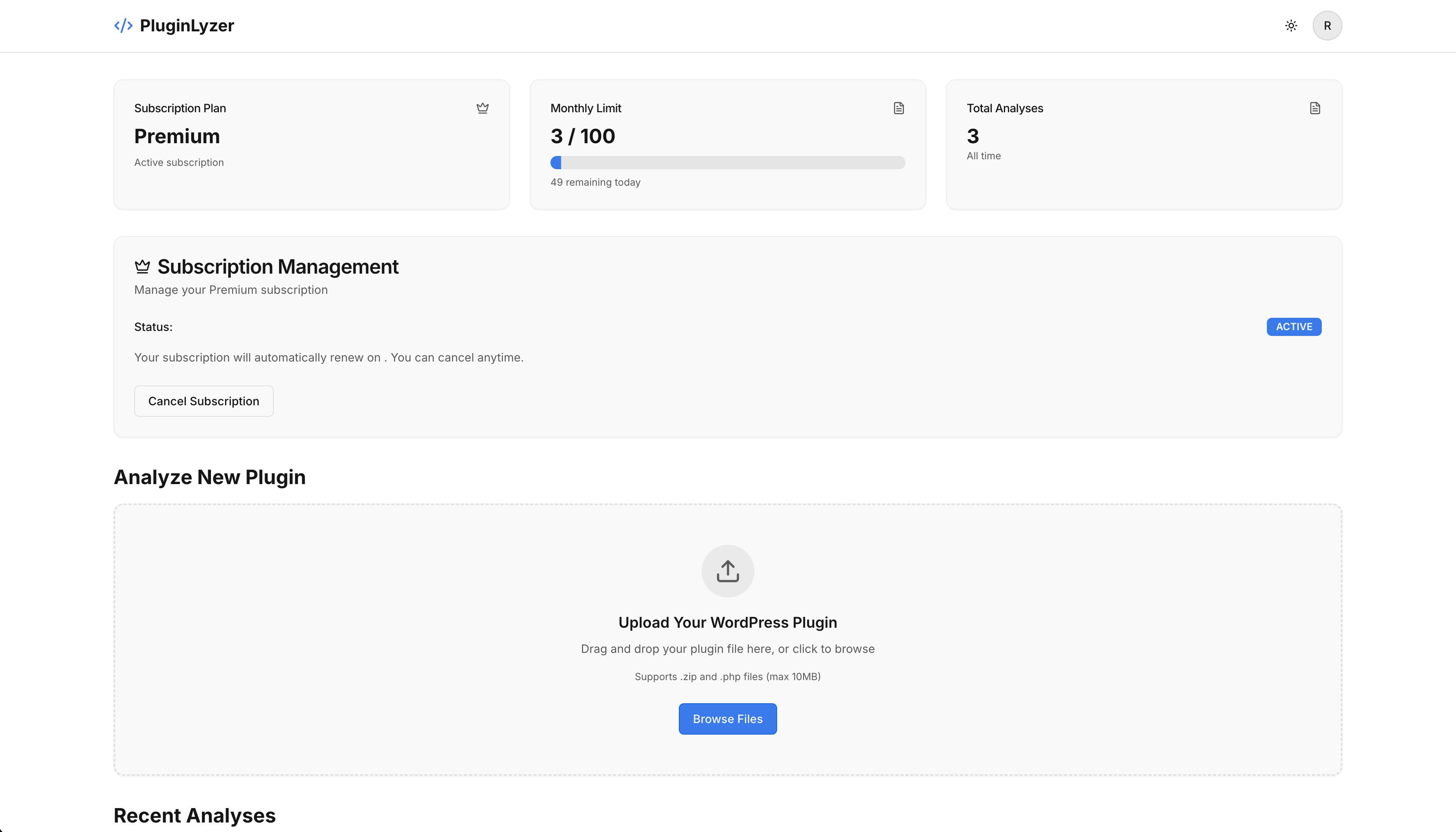The width and height of the screenshot is (1456, 832).
Task: Click the monthly usage progress bar
Action: tap(727, 162)
